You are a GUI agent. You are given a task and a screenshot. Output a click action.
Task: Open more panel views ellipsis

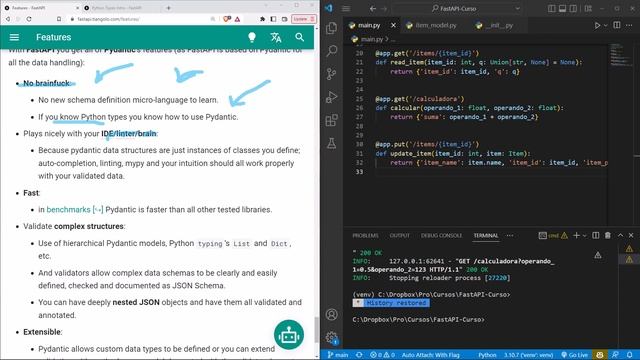[510, 236]
